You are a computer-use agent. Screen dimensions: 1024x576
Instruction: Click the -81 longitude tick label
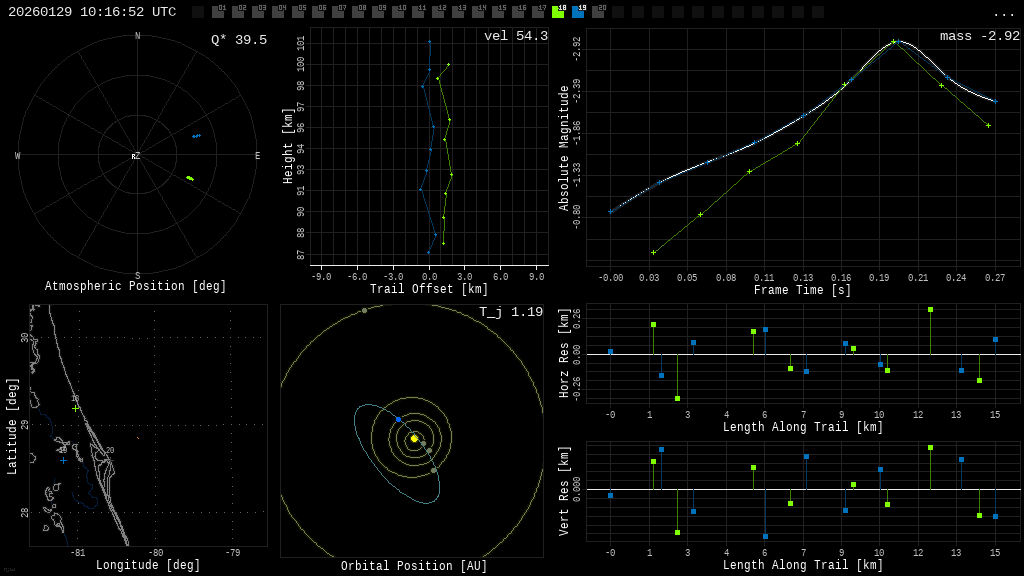[78, 552]
